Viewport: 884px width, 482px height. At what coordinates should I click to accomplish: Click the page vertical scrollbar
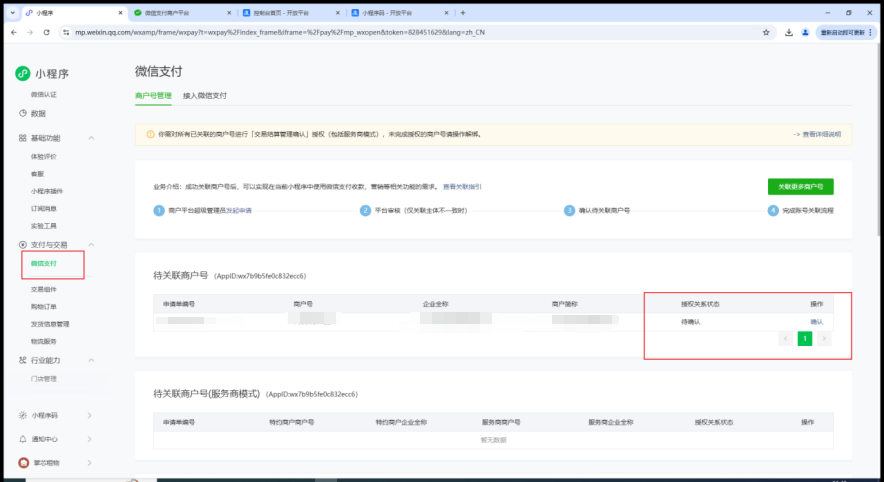(881, 141)
